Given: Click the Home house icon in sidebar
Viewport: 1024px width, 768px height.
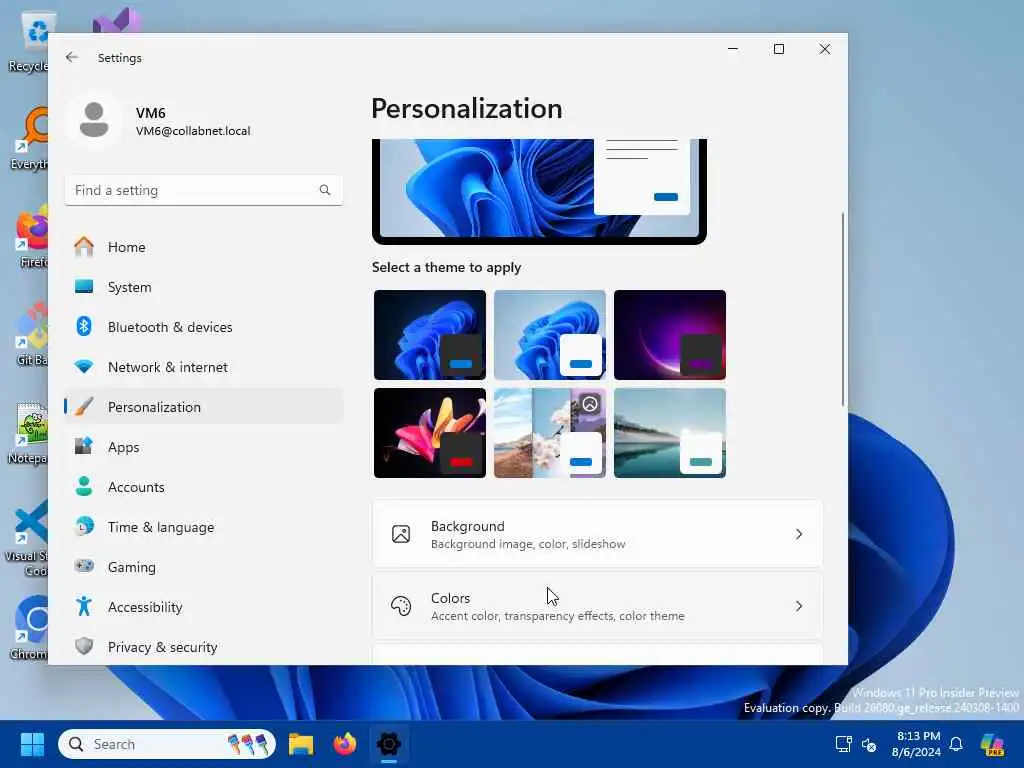Looking at the screenshot, I should click(x=84, y=247).
